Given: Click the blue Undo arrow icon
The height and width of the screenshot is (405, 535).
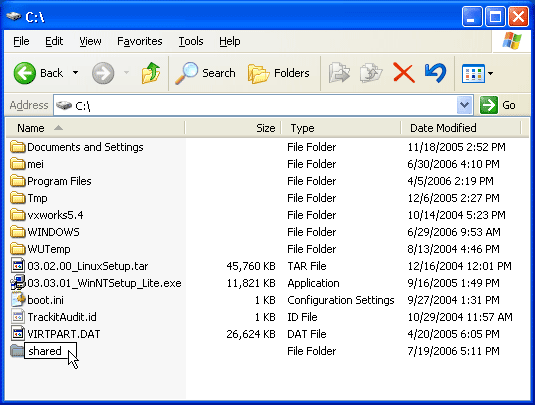Looking at the screenshot, I should [x=435, y=73].
